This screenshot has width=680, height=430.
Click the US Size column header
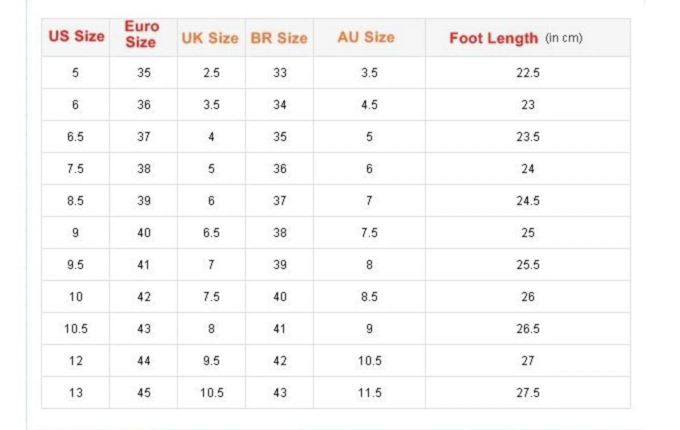pyautogui.click(x=76, y=37)
